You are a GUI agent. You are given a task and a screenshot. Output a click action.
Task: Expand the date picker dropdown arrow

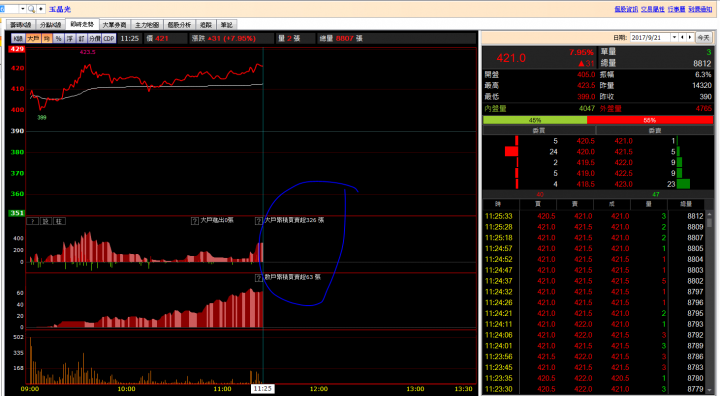675,38
